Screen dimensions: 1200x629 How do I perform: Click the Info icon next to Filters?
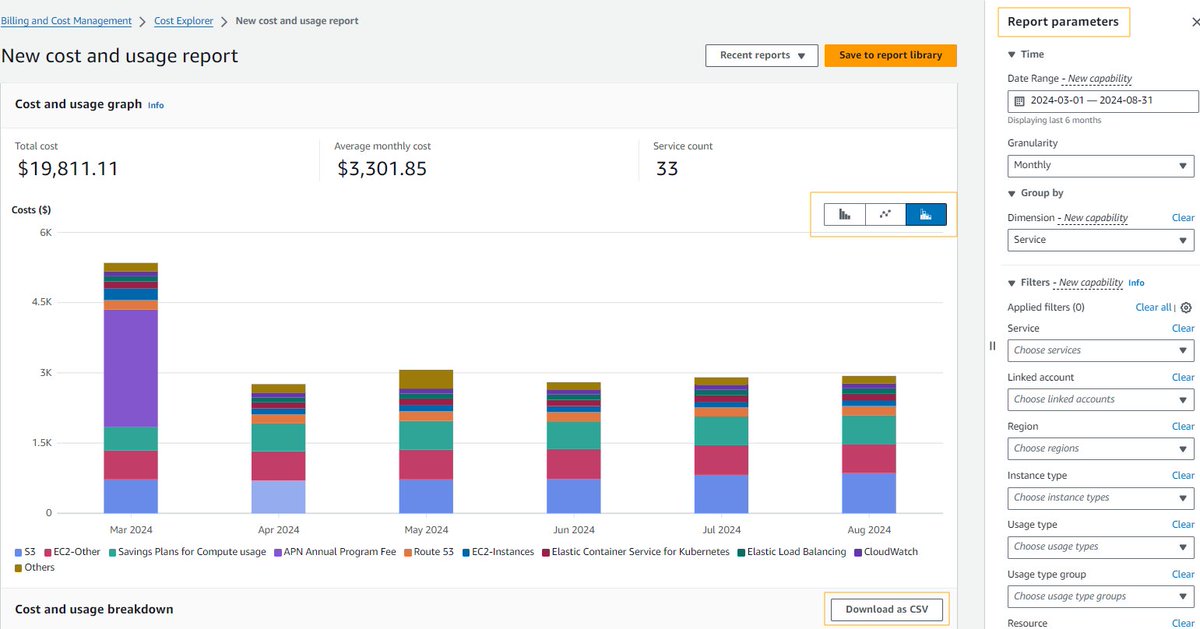click(1137, 282)
